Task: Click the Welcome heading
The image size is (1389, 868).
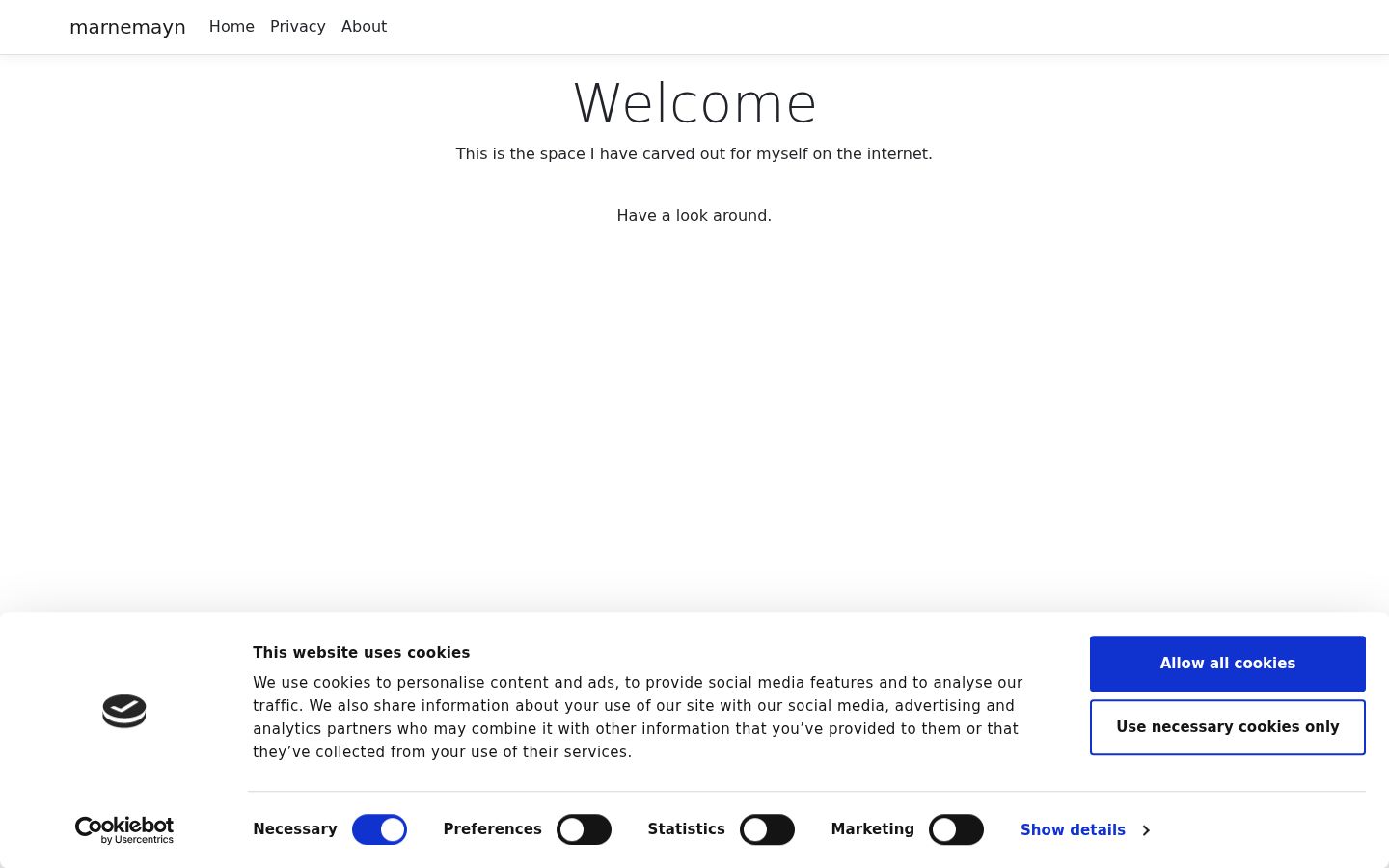Action: click(x=694, y=103)
